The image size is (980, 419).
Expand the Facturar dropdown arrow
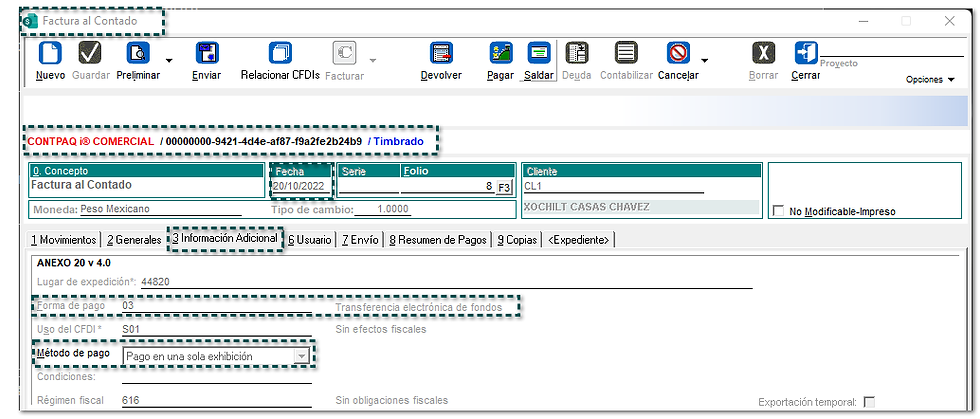click(x=372, y=61)
